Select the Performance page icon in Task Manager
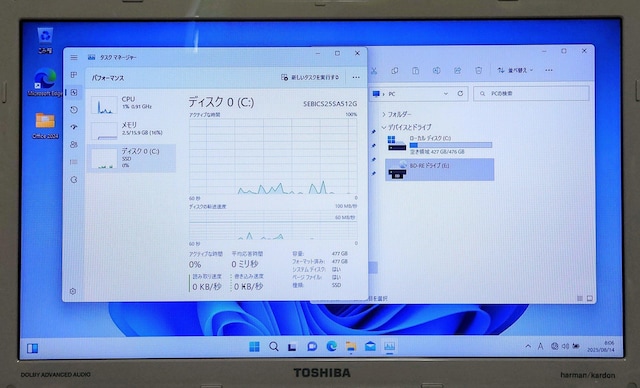The width and height of the screenshot is (640, 388). 74,93
